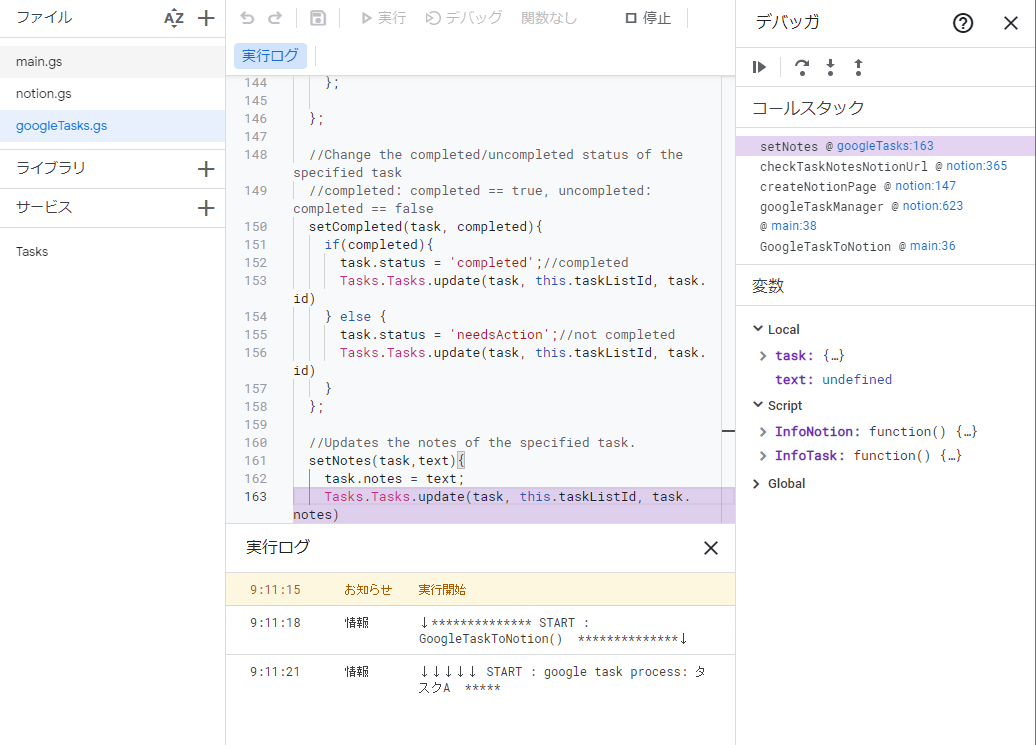Add a library with the plus icon
The image size is (1036, 745).
click(x=206, y=169)
